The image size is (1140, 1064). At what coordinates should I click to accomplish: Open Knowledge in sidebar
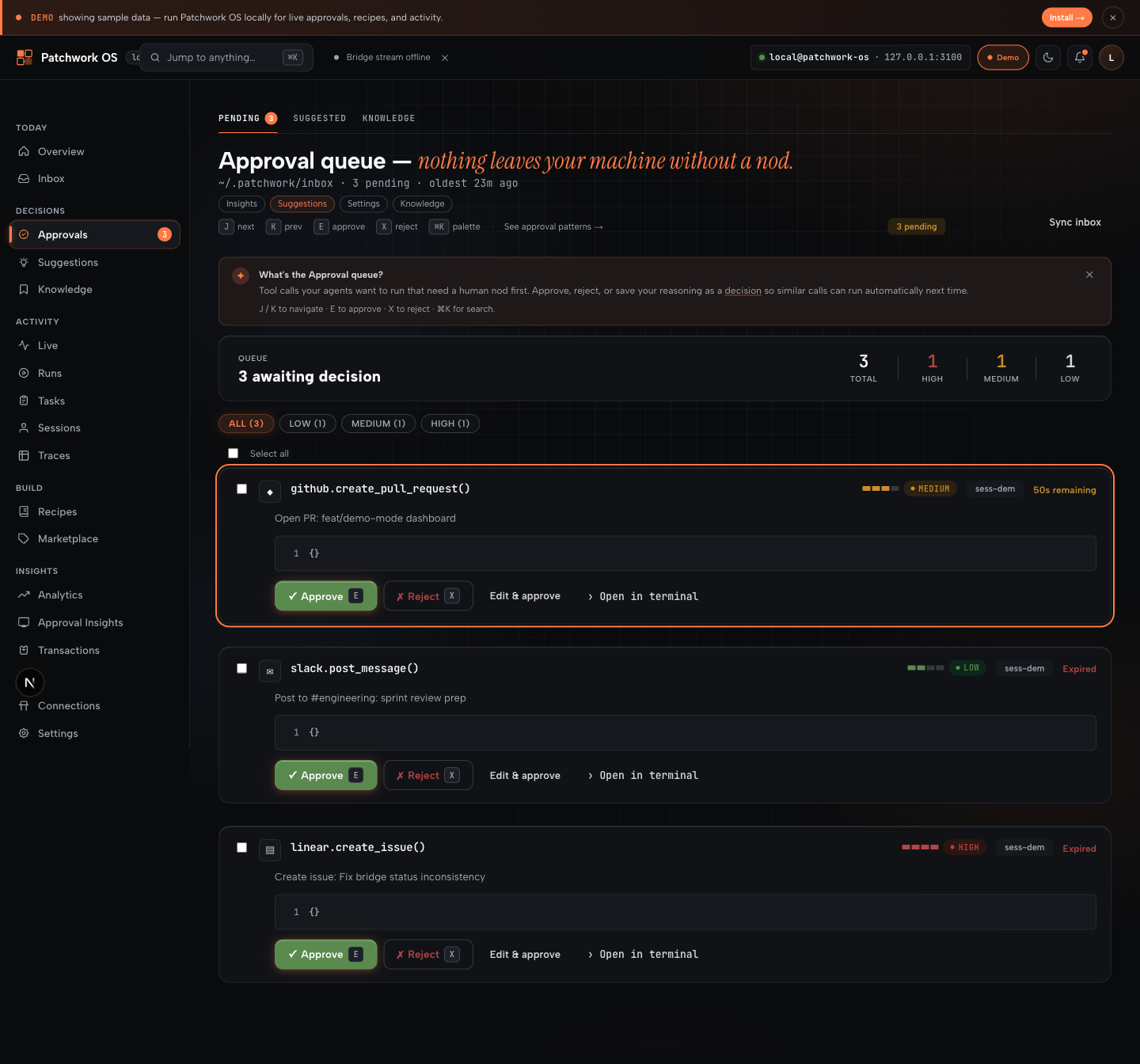coord(95,290)
